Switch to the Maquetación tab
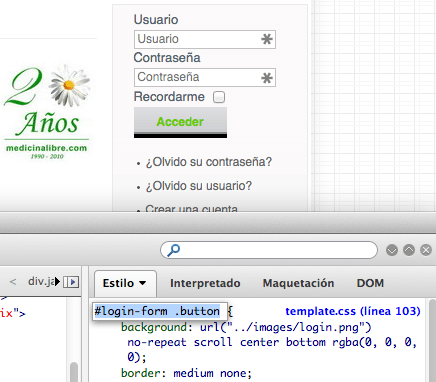 tap(298, 283)
